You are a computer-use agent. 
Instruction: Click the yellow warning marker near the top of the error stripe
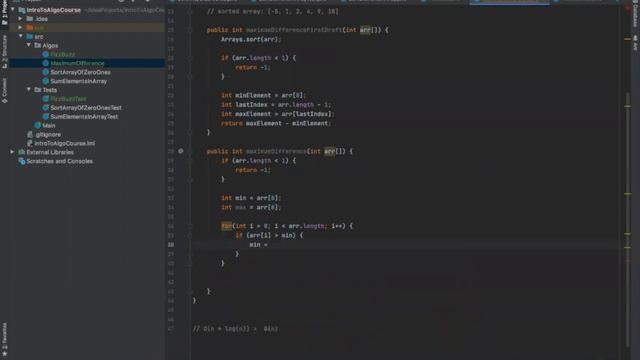click(x=628, y=39)
